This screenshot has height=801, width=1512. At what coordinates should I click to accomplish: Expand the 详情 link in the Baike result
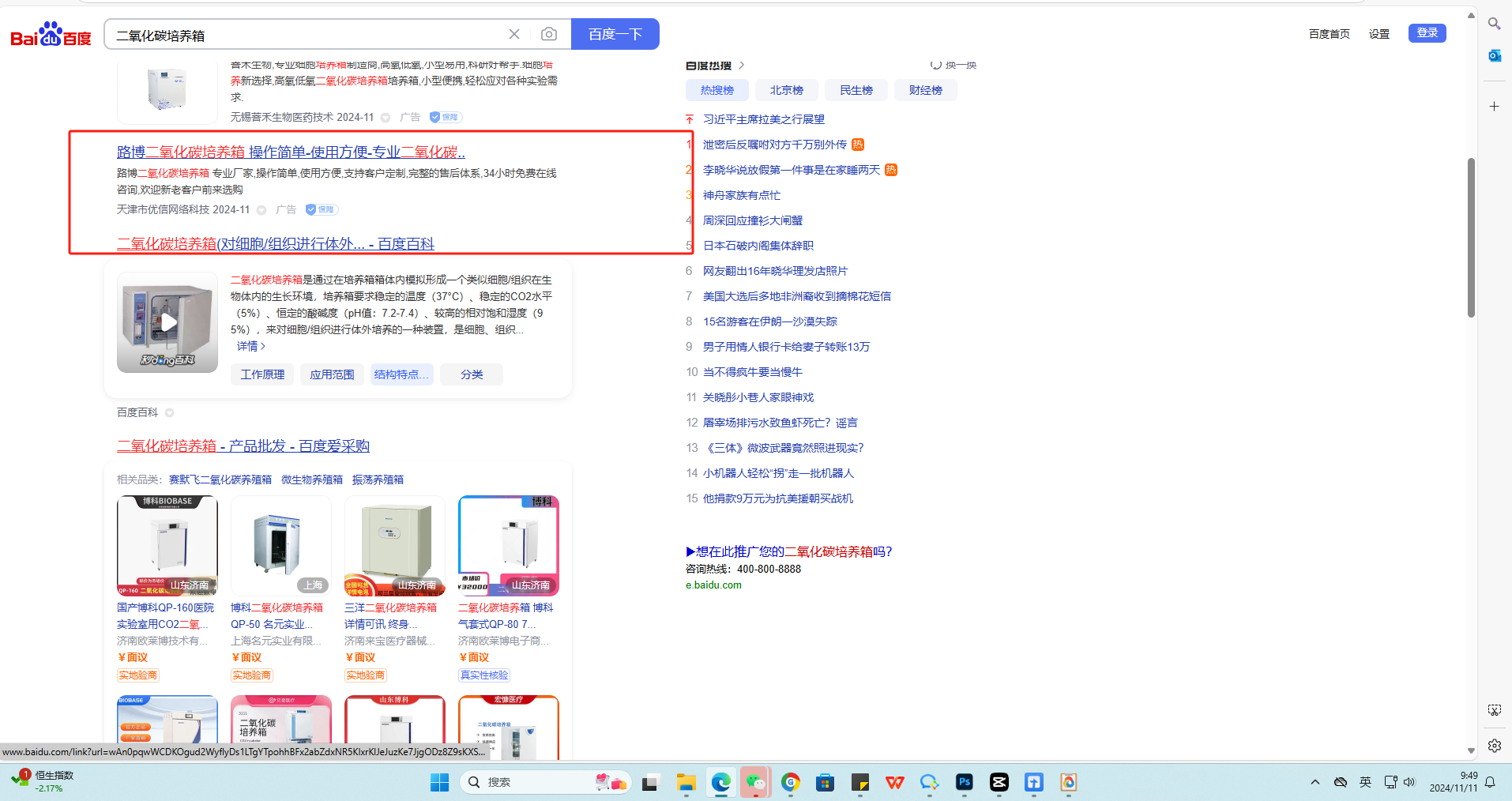coord(251,346)
